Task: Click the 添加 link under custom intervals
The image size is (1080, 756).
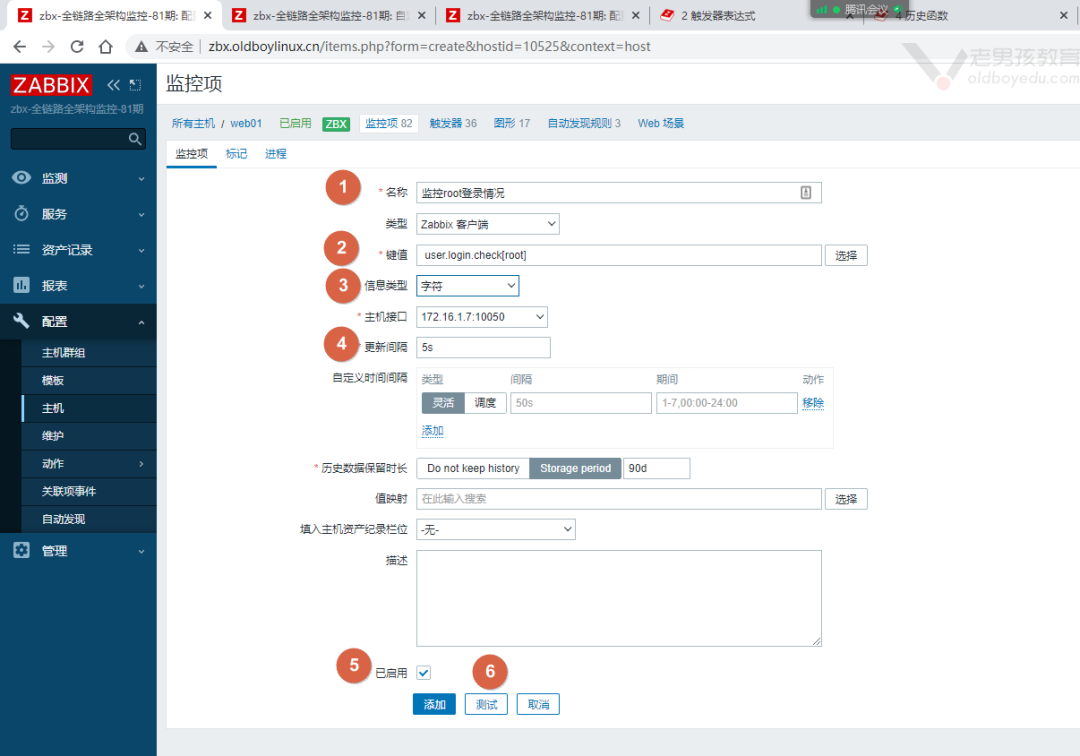Action: point(433,431)
